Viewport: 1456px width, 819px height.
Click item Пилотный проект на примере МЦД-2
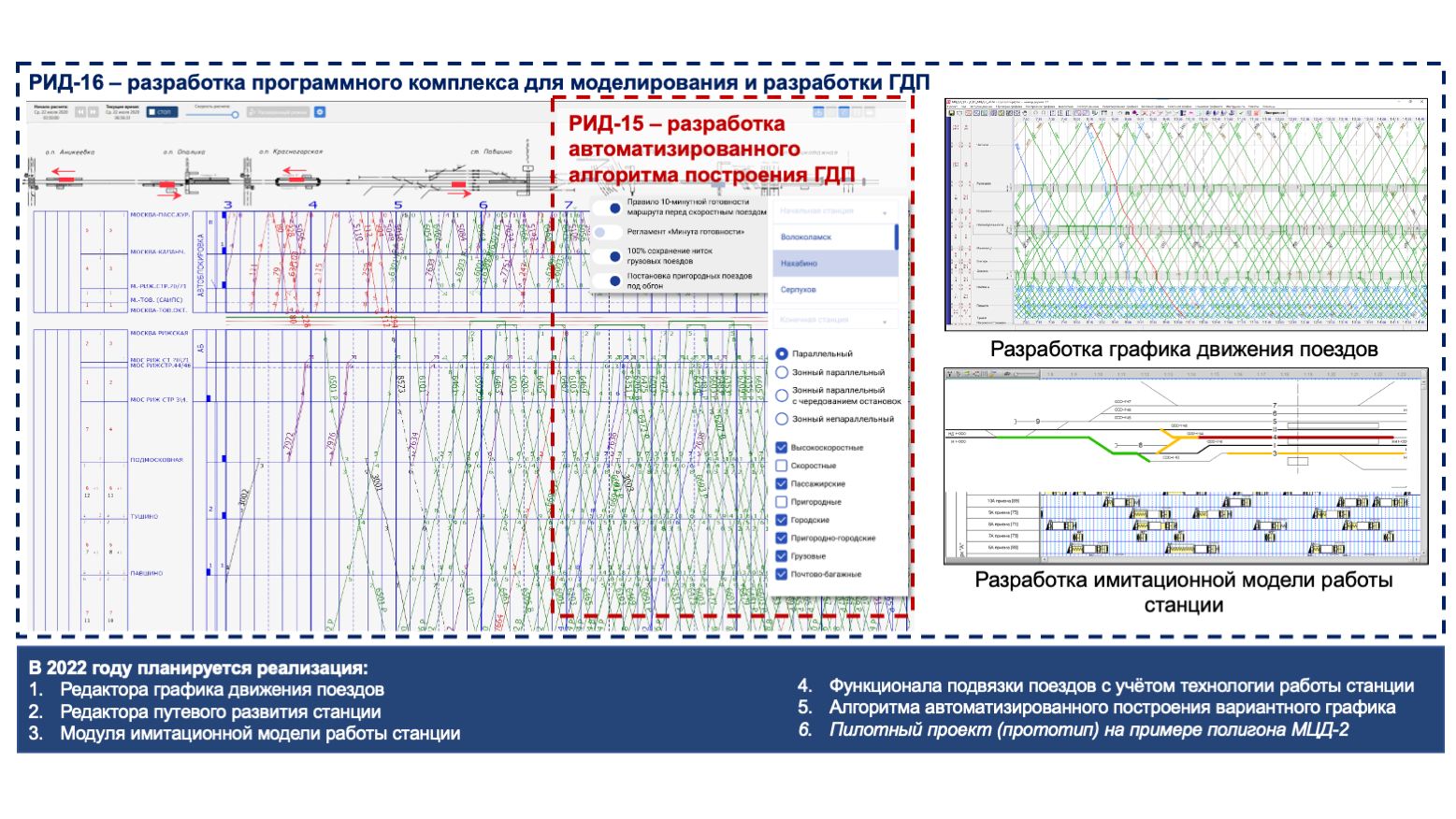[1089, 730]
